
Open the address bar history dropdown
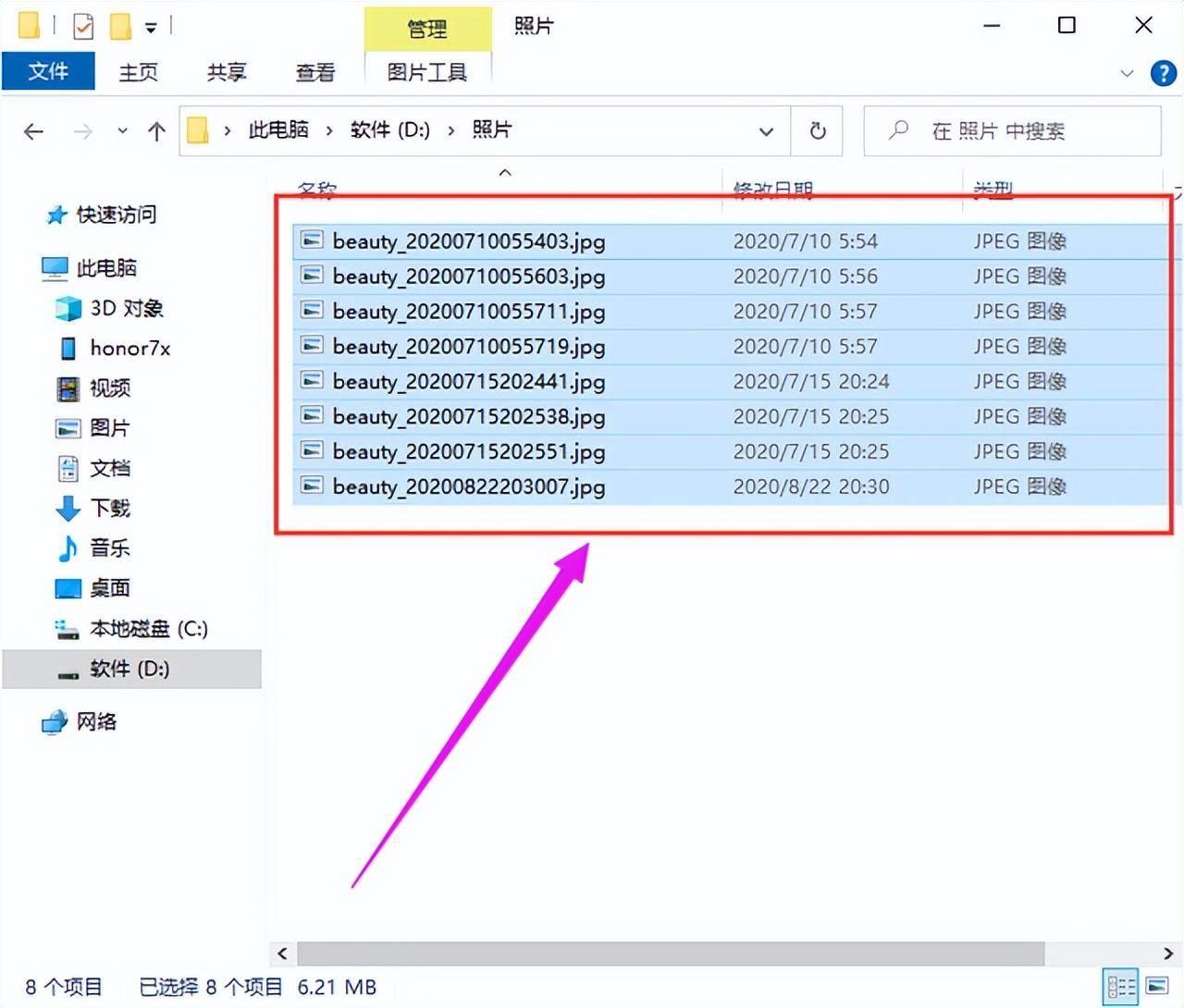[766, 131]
